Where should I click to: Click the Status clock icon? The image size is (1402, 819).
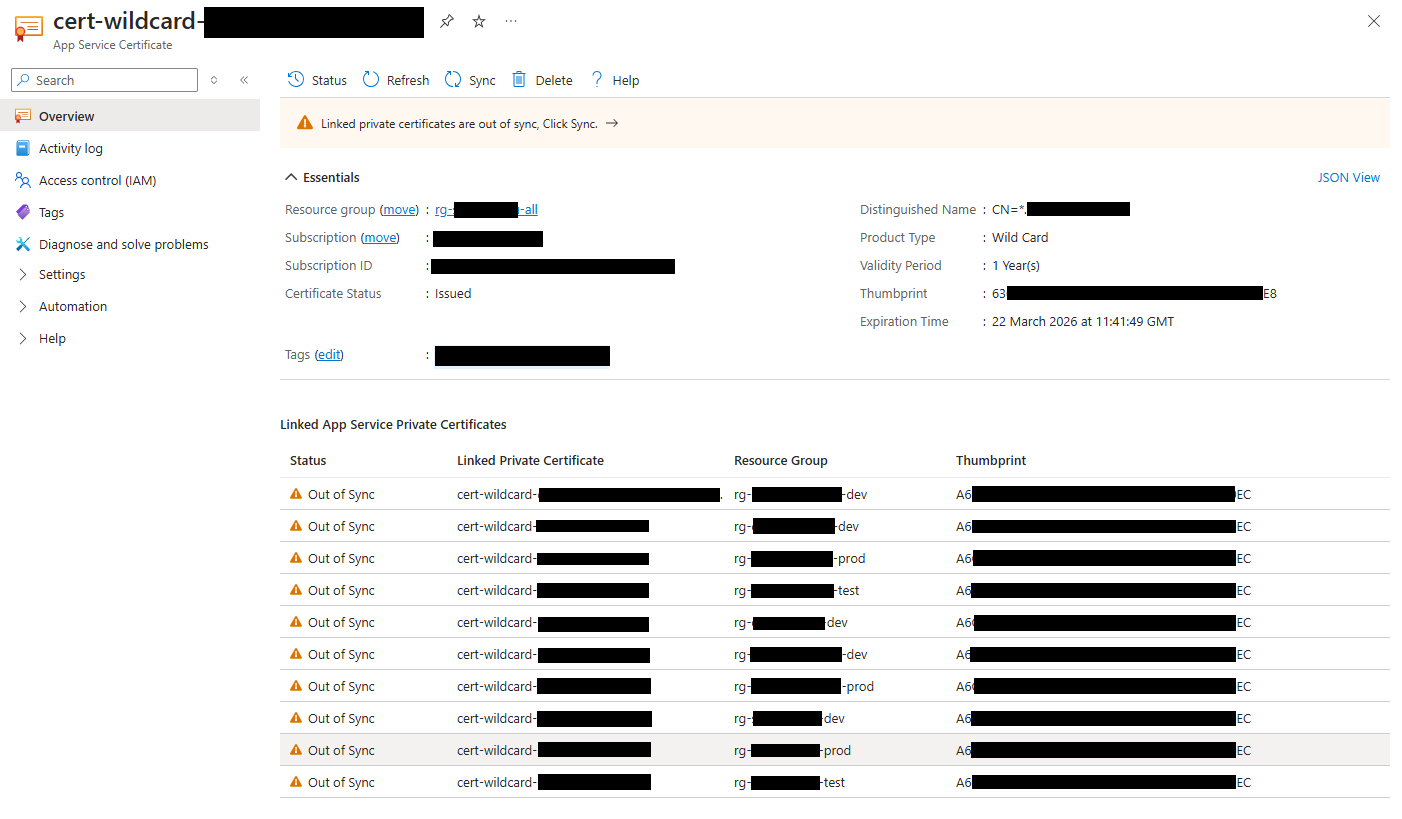coord(296,80)
